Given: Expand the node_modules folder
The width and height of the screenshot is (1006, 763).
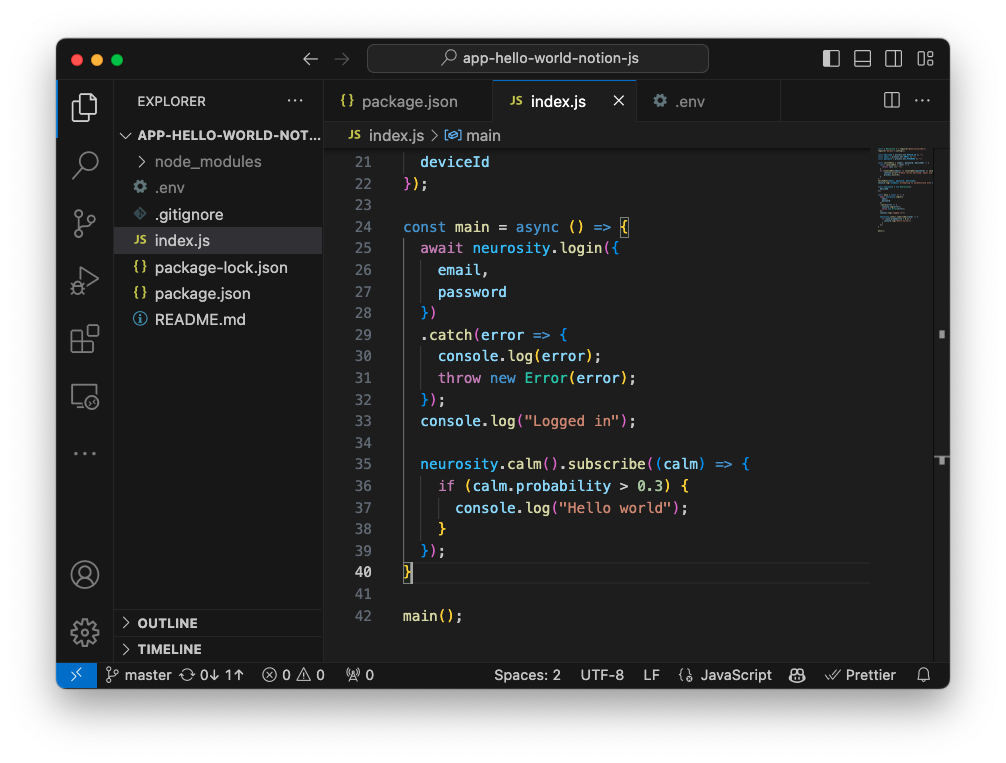Looking at the screenshot, I should [x=207, y=162].
